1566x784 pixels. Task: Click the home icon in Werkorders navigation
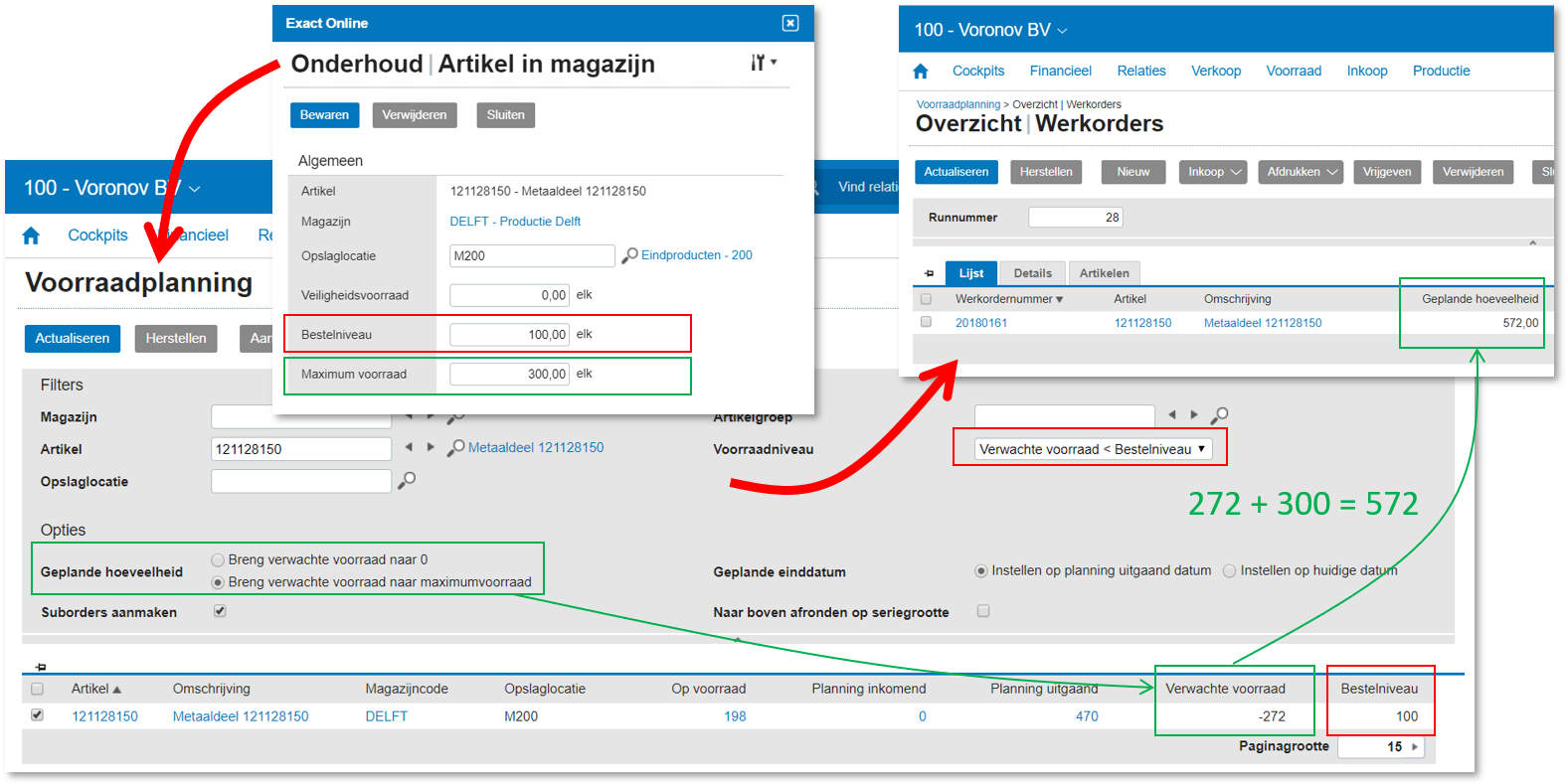pos(920,72)
